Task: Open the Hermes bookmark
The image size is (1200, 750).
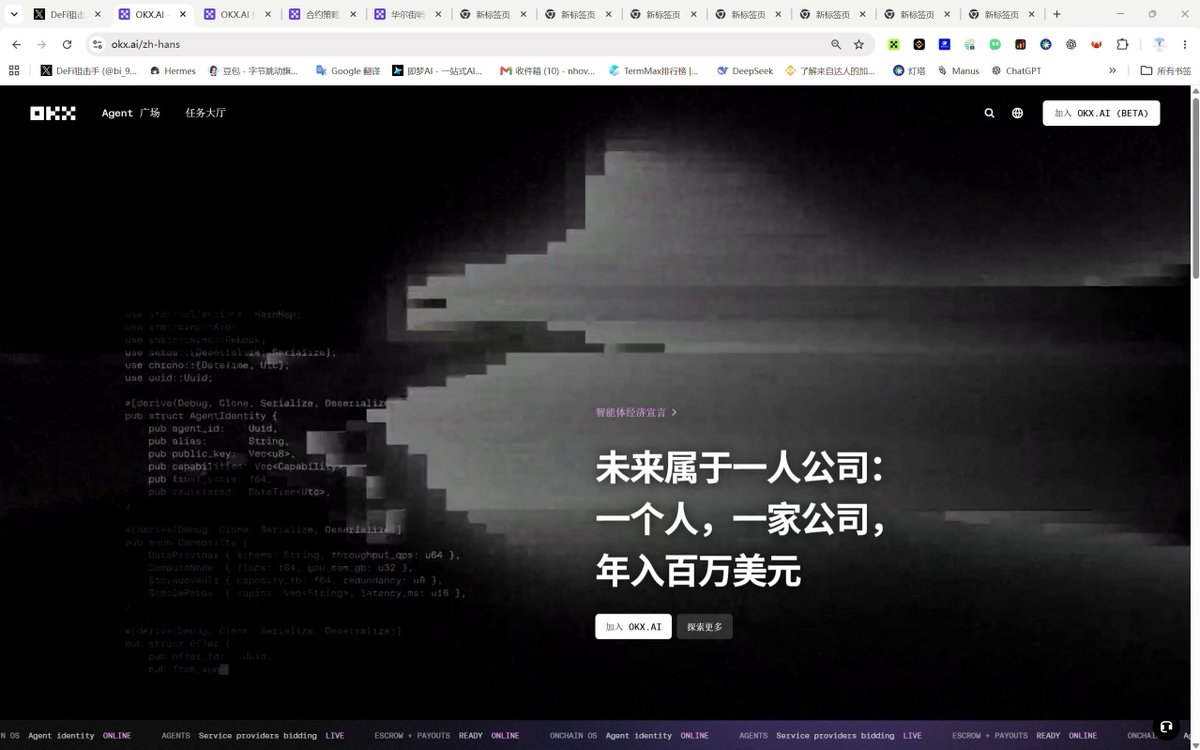Action: click(172, 71)
